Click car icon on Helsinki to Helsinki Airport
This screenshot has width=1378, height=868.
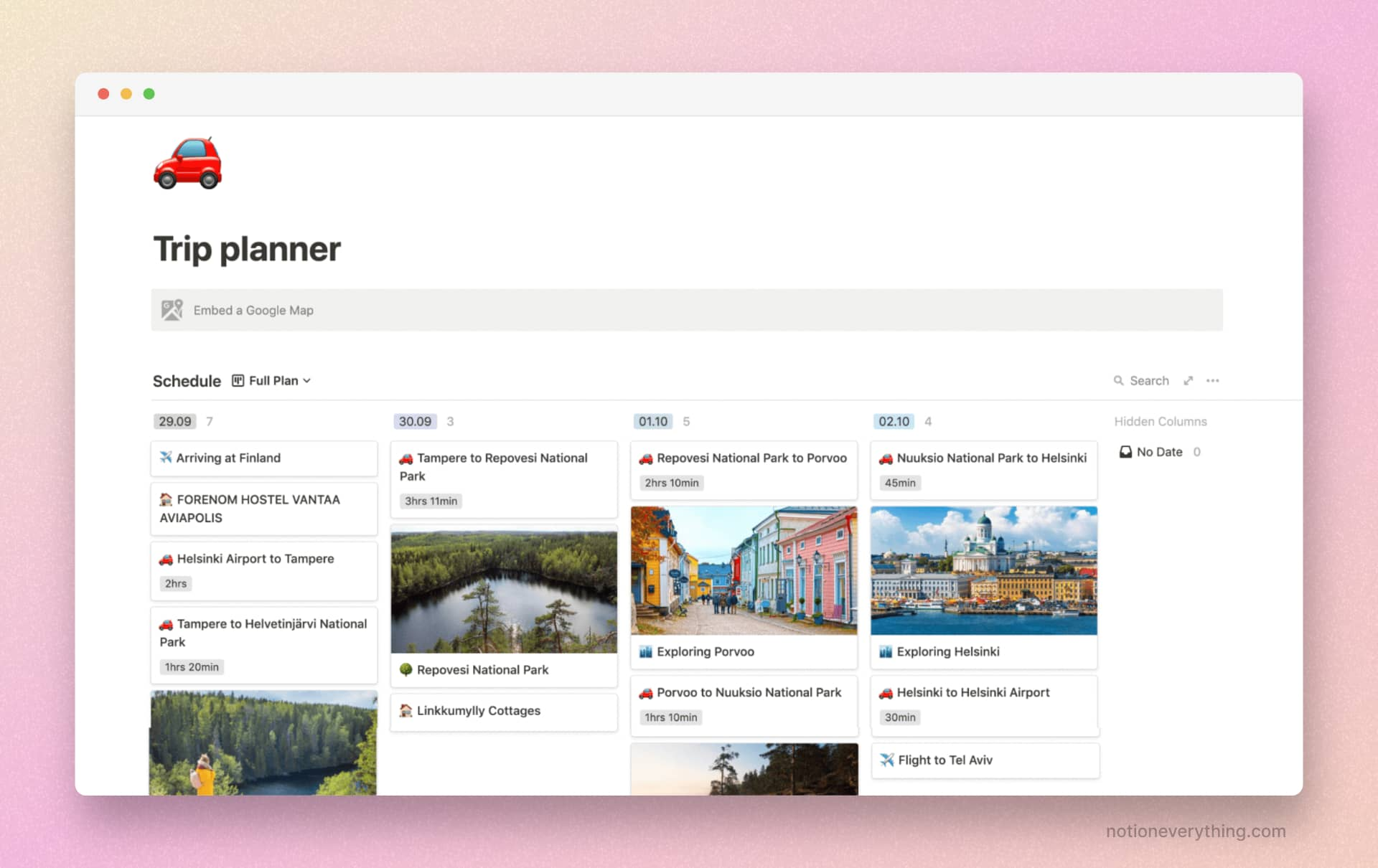[886, 692]
